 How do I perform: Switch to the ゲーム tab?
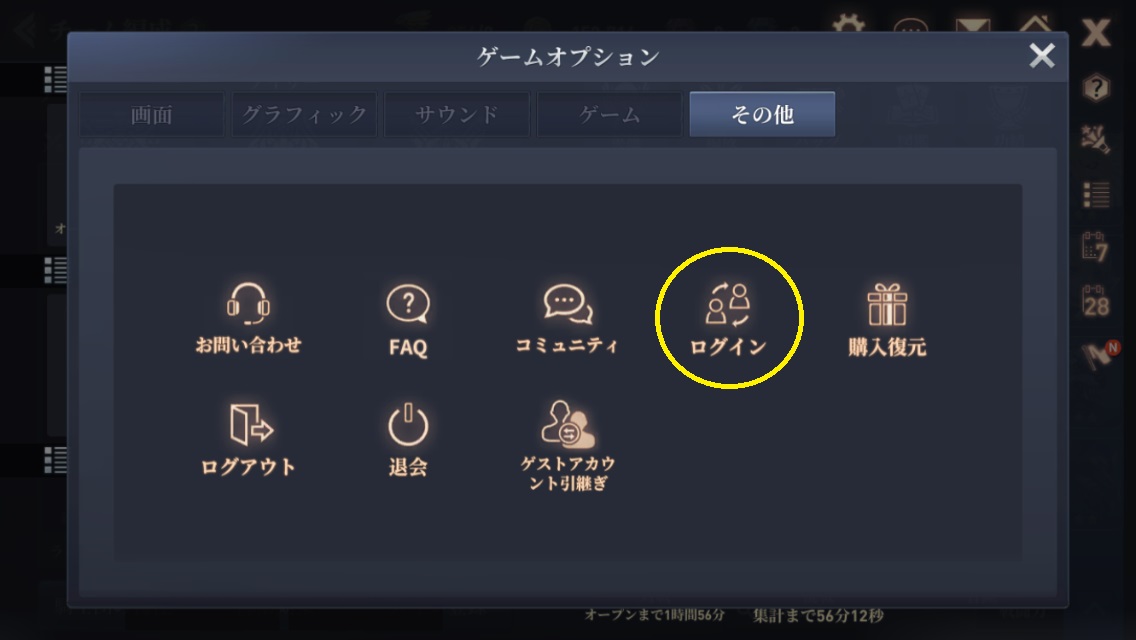(610, 115)
